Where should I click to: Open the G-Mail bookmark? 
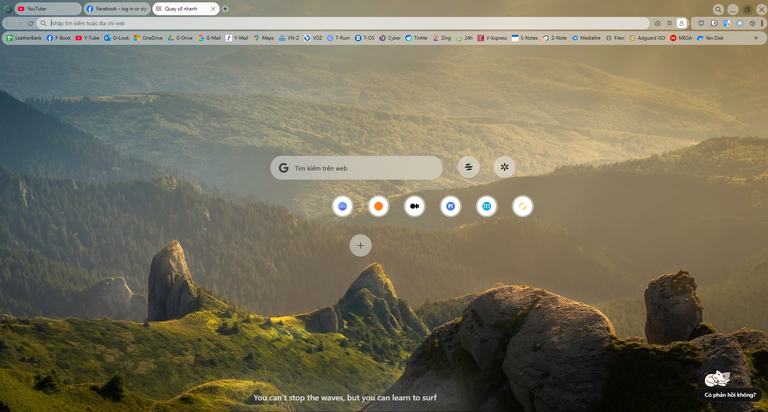tap(209, 38)
